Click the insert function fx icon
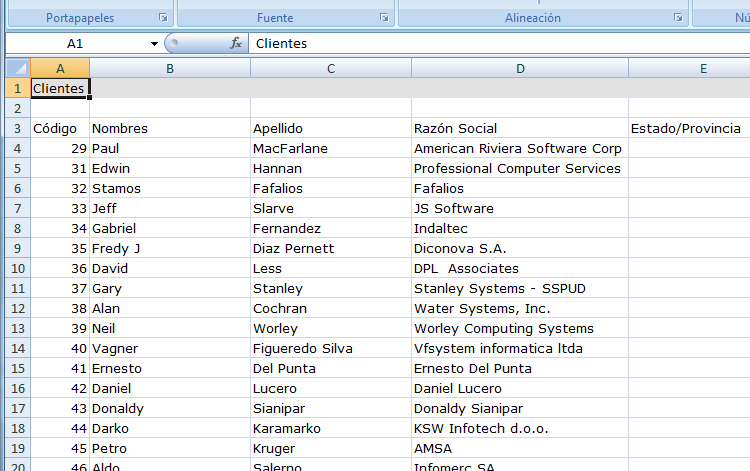The width and height of the screenshot is (750, 471). click(x=235, y=44)
